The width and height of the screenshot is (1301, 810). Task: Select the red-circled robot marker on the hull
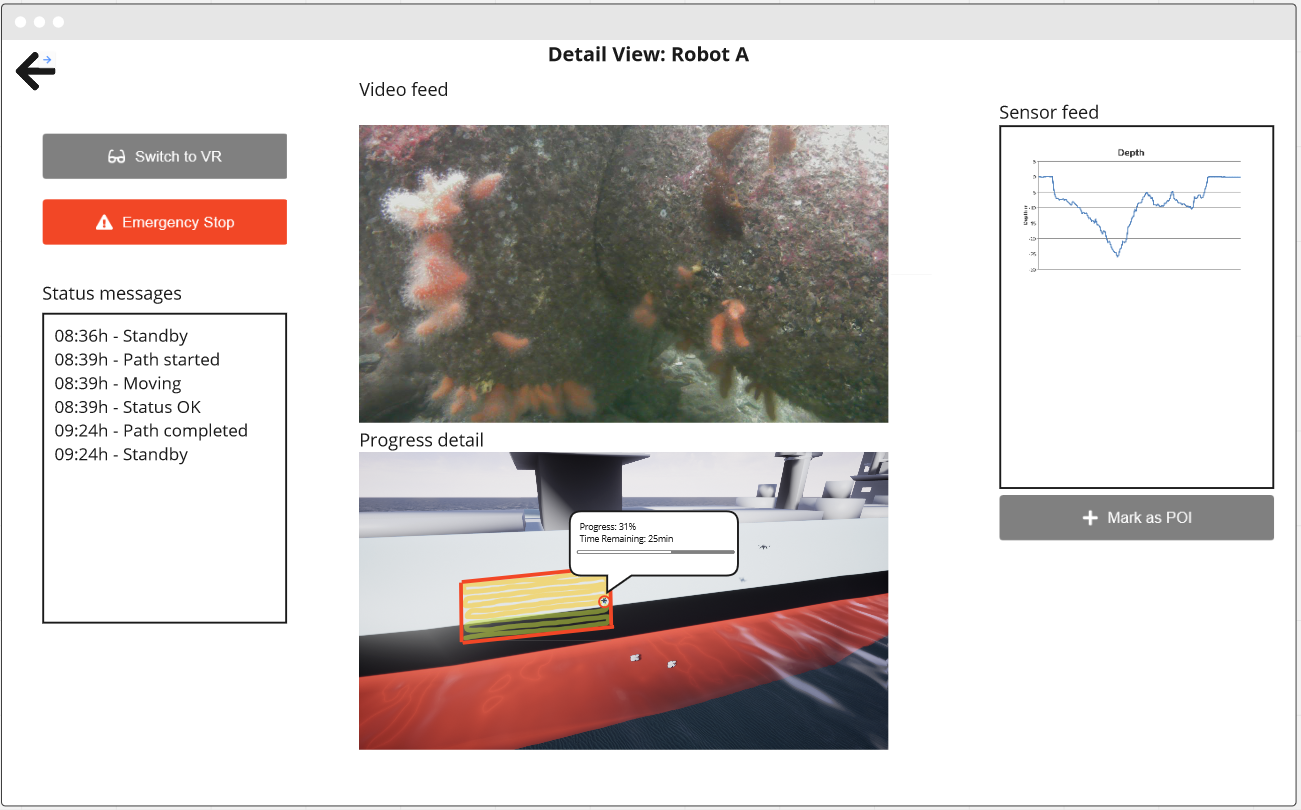point(603,601)
